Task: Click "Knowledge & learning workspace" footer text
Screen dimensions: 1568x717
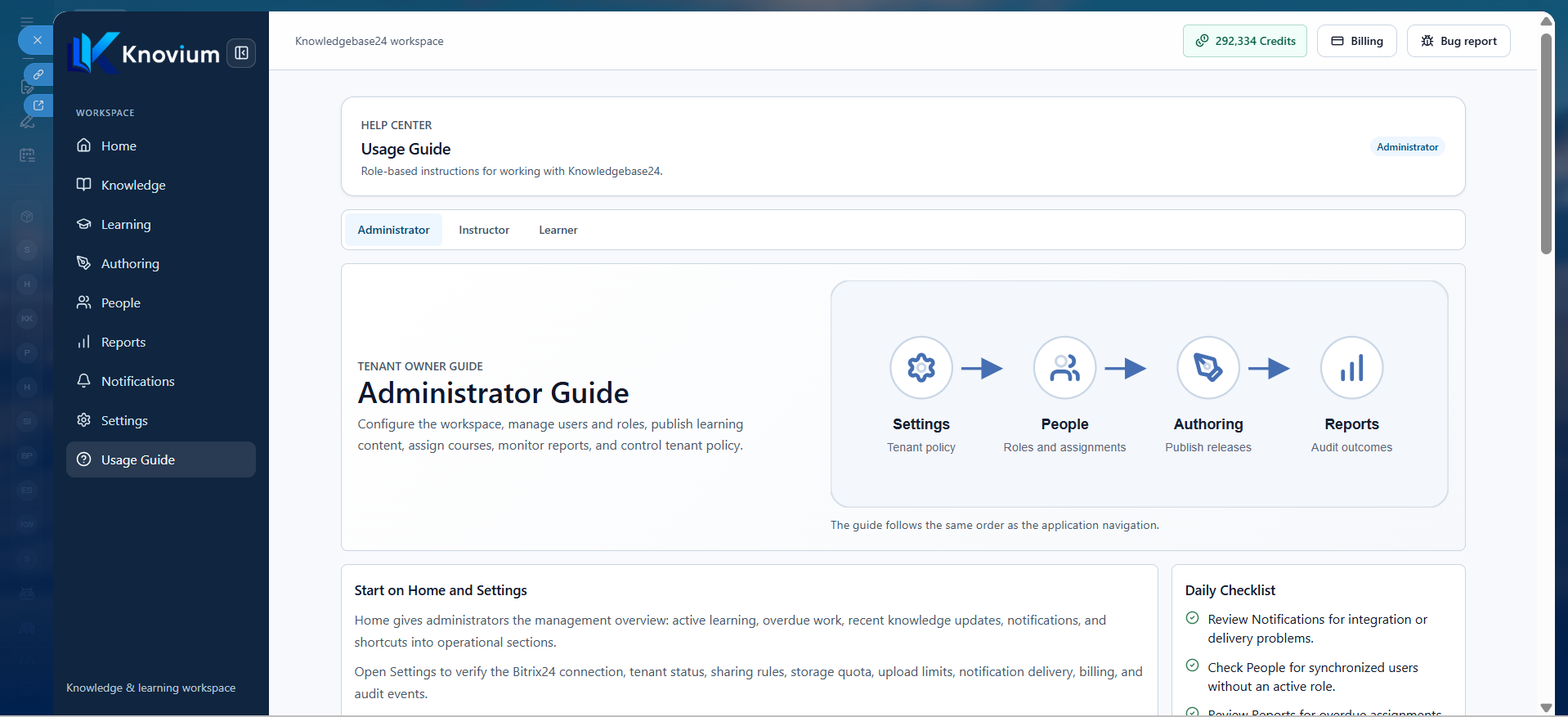Action: tap(151, 688)
